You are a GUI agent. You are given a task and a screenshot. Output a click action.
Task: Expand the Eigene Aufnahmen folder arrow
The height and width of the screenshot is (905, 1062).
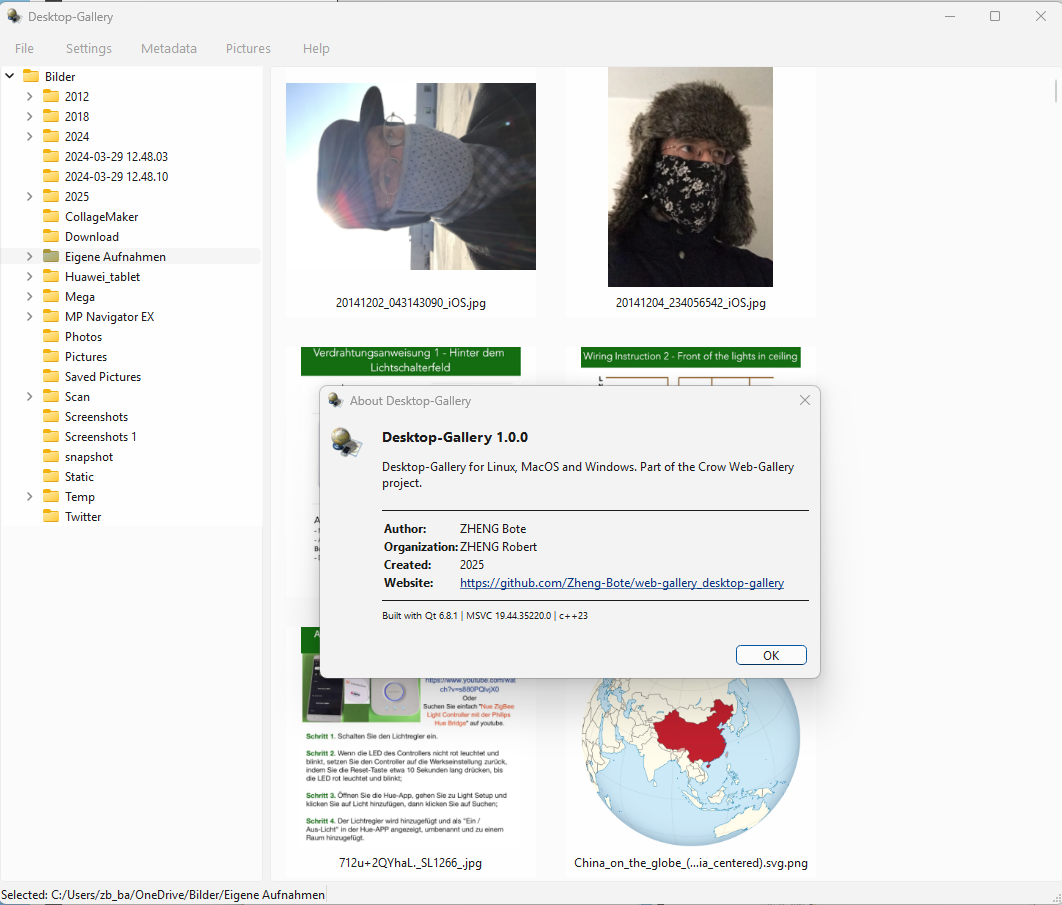29,256
